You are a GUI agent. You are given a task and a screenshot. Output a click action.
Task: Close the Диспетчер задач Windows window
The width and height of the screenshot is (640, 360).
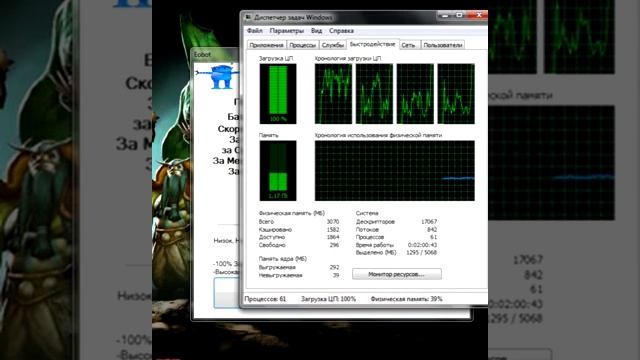pyautogui.click(x=479, y=15)
